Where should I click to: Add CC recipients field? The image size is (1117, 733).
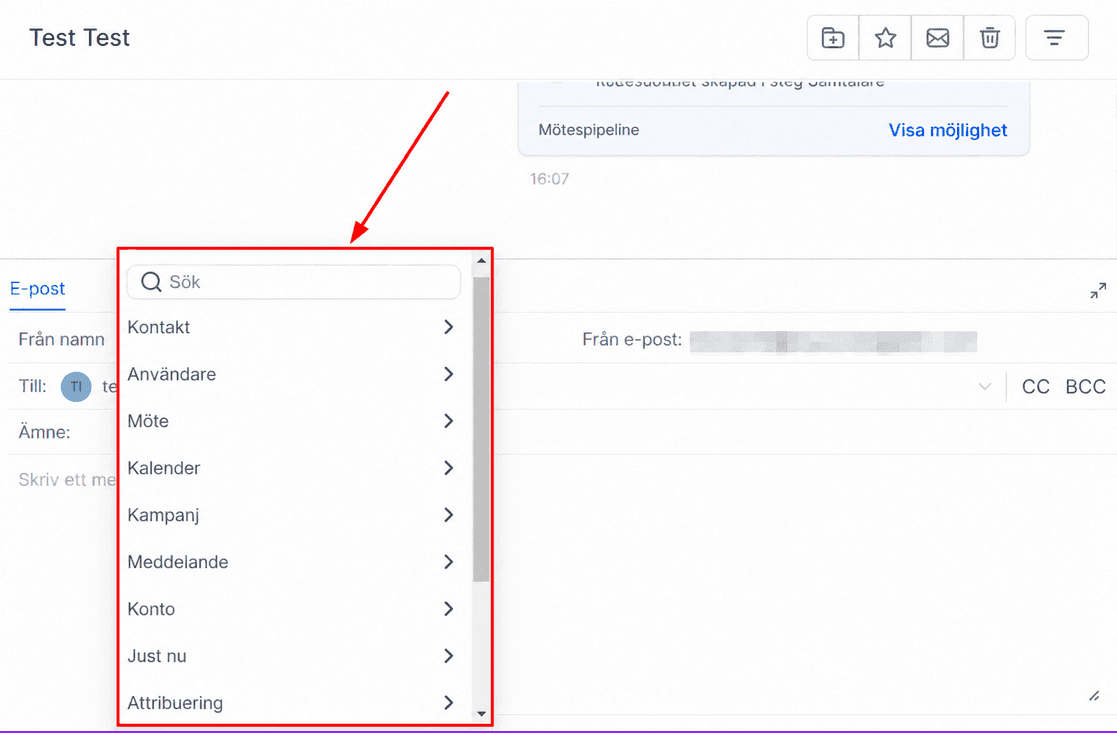1036,387
